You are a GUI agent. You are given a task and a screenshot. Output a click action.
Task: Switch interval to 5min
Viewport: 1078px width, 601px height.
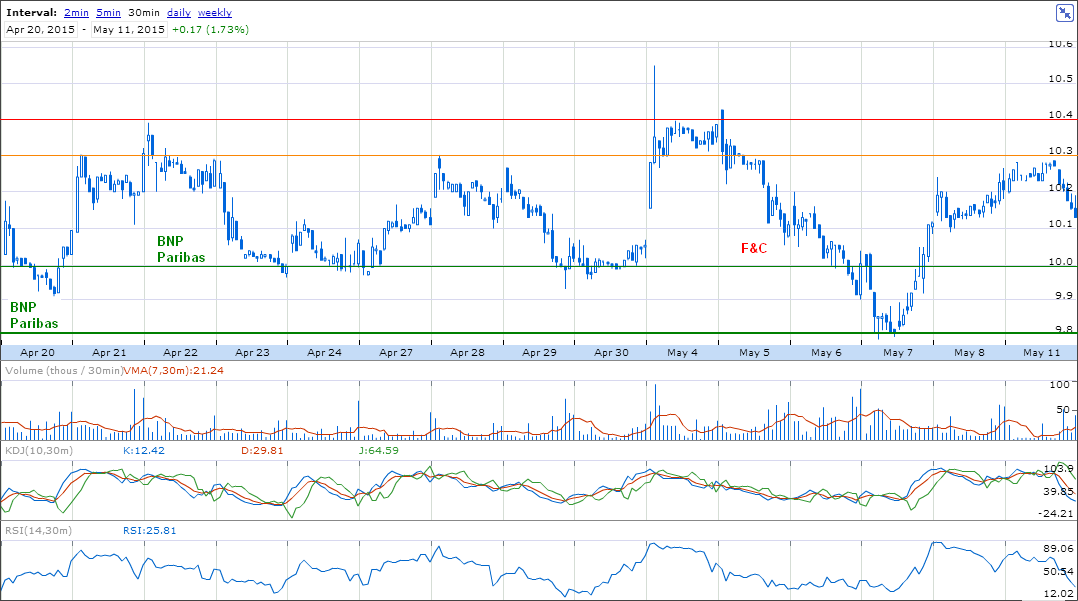pos(109,13)
